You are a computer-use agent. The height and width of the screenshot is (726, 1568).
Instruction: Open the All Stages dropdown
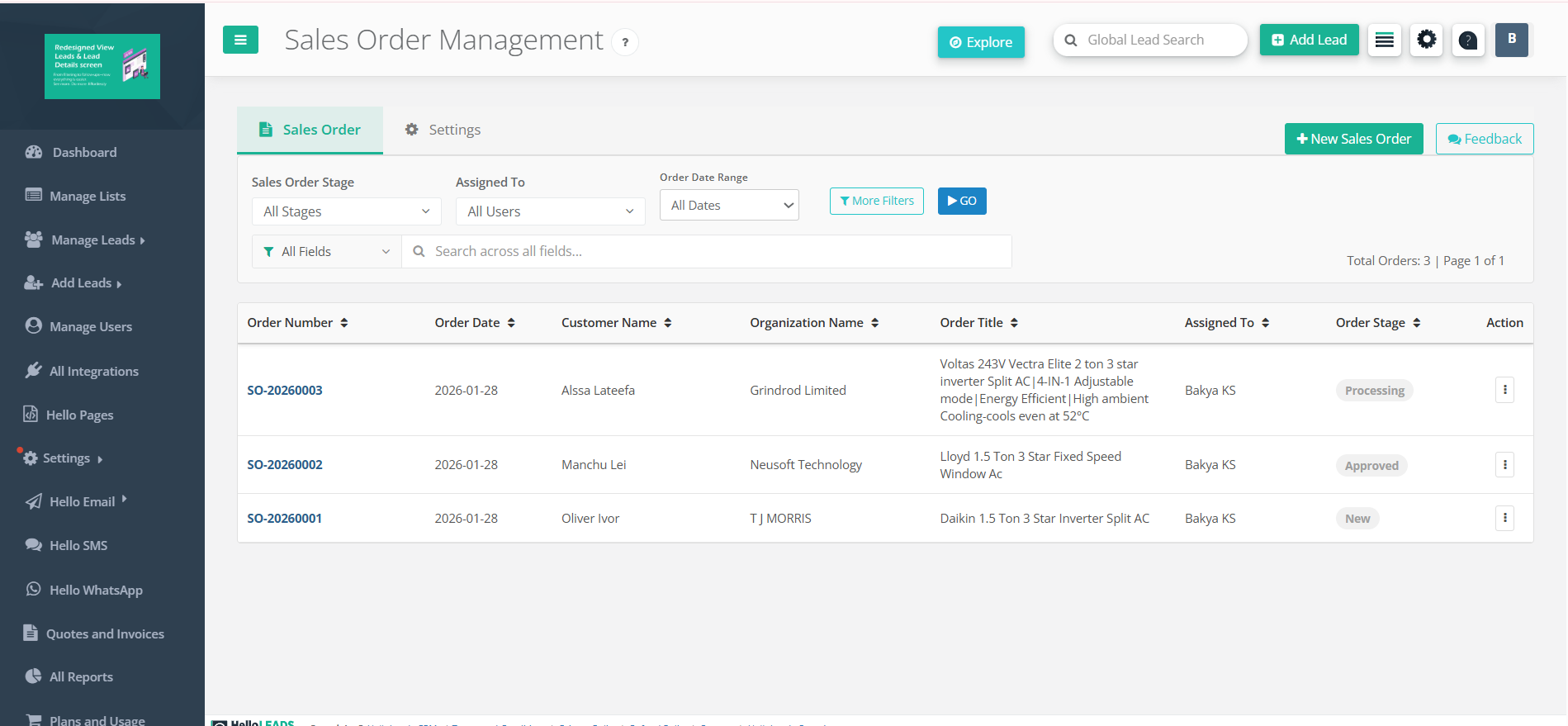(x=346, y=211)
